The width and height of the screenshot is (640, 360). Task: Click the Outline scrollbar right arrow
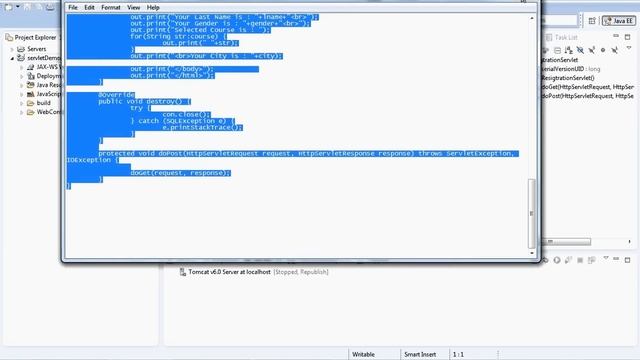click(629, 242)
